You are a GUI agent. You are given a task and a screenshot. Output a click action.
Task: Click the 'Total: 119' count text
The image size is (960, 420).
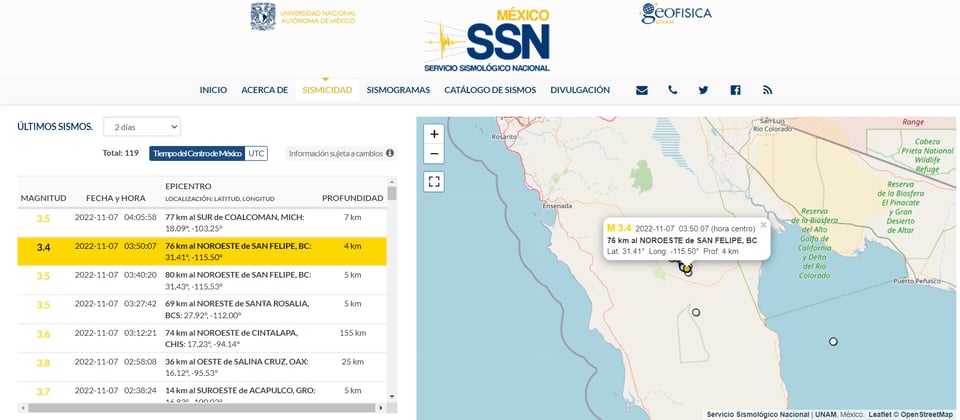[x=121, y=153]
